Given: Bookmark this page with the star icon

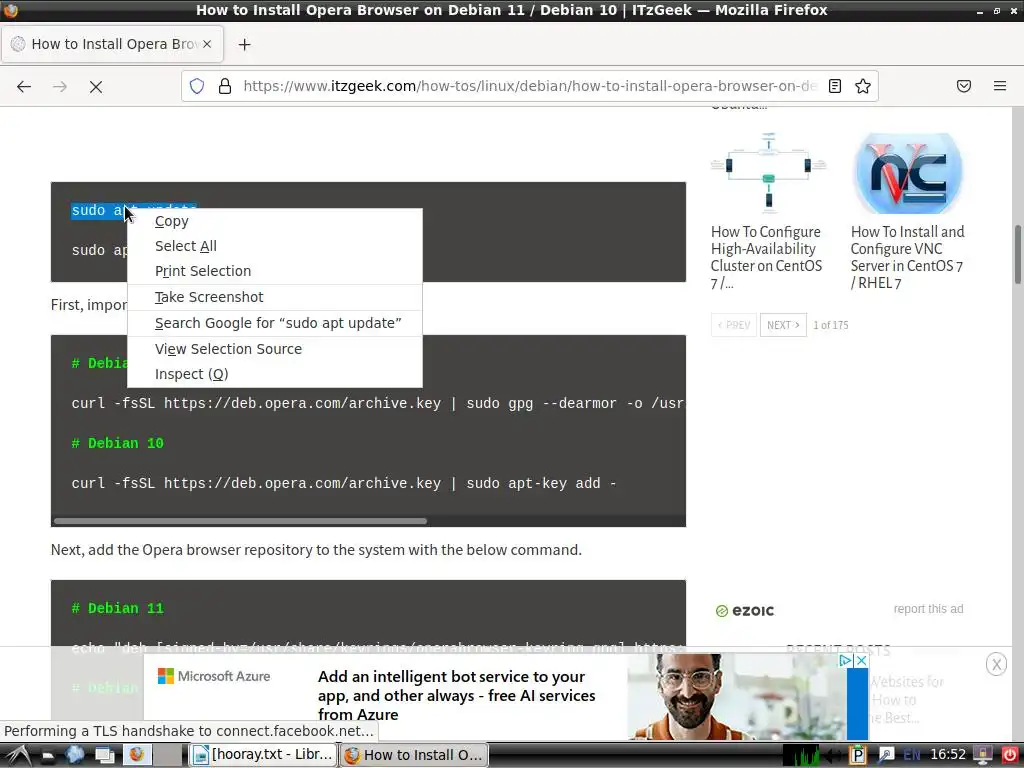Looking at the screenshot, I should coord(863,86).
